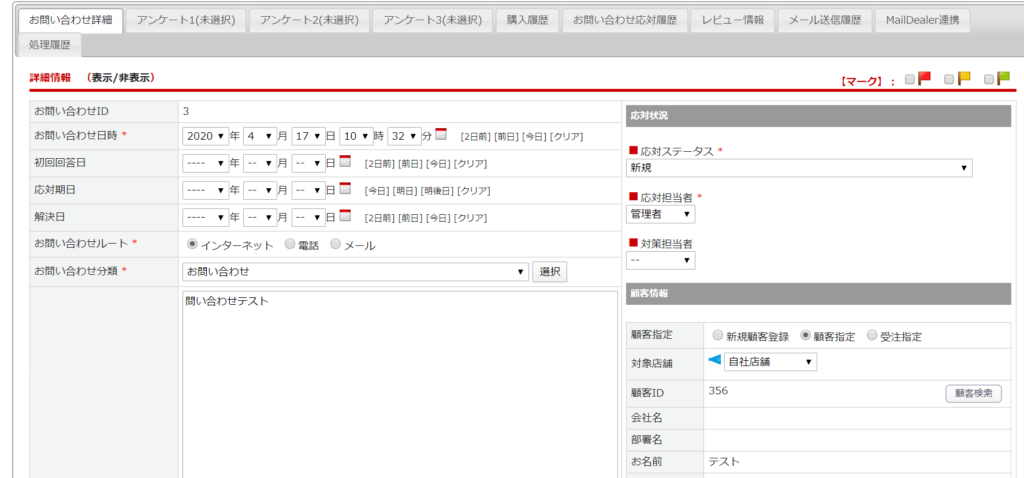Check the red flag checkbox
Viewport: 1024px width, 478px height.
coord(910,80)
